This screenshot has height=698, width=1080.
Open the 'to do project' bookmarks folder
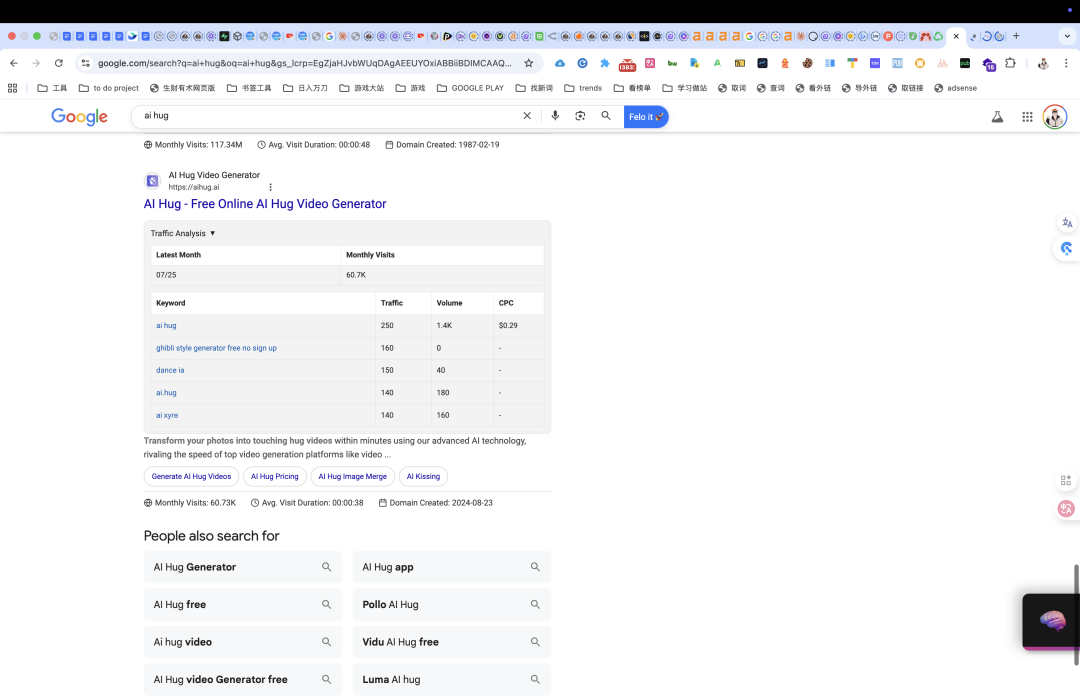109,88
